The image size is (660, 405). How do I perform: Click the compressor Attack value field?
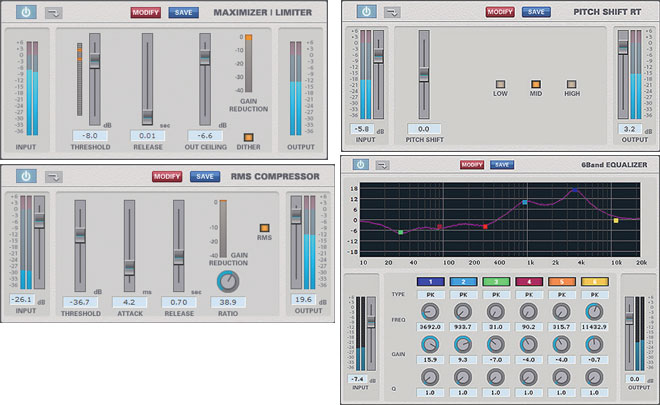(x=129, y=300)
